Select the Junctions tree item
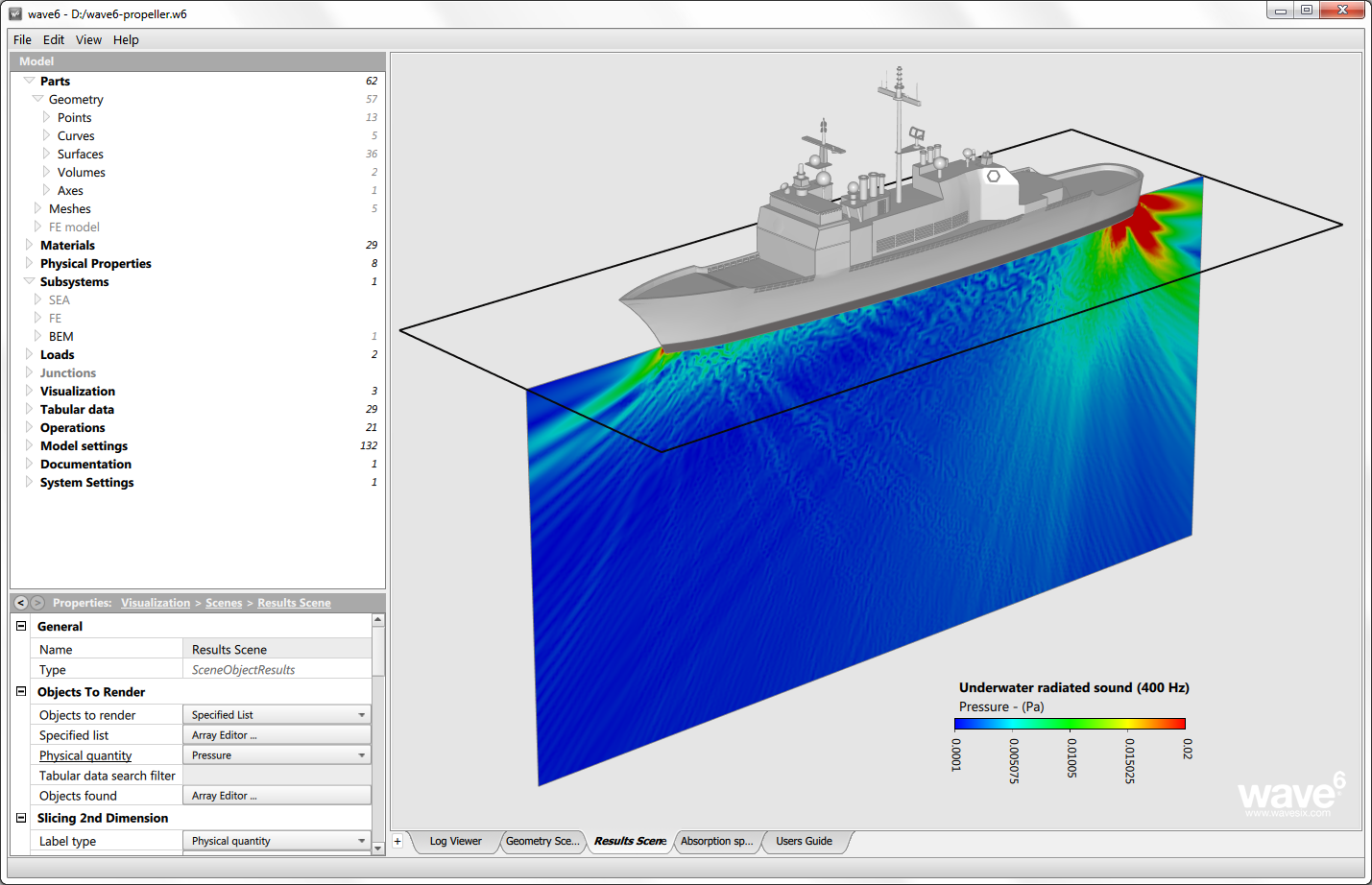 [x=68, y=372]
